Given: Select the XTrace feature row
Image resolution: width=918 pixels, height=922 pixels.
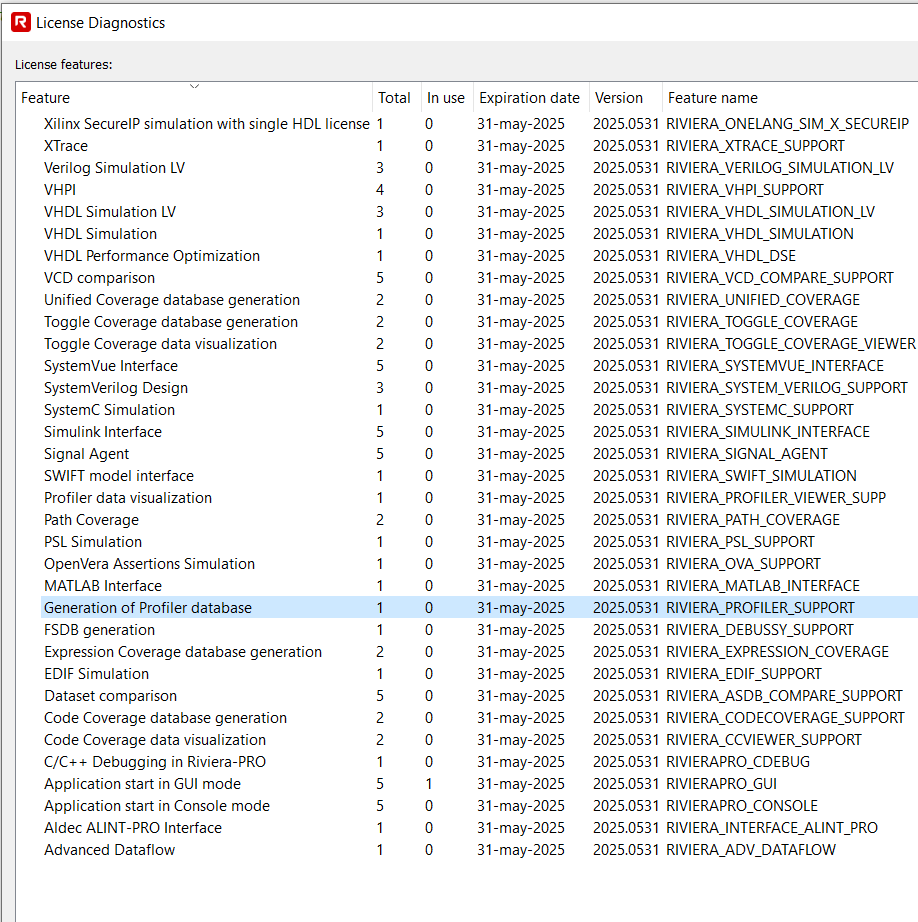Looking at the screenshot, I should [x=66, y=146].
